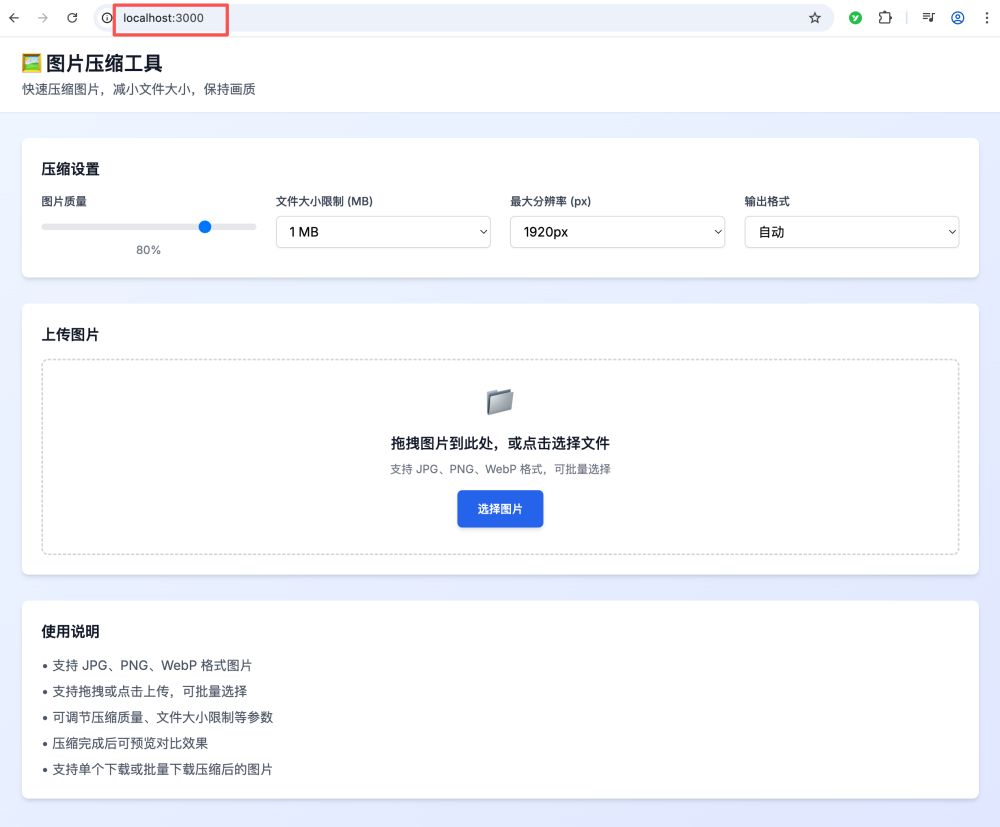The image size is (1000, 827).
Task: Click the folder icon in upload area
Action: point(500,401)
